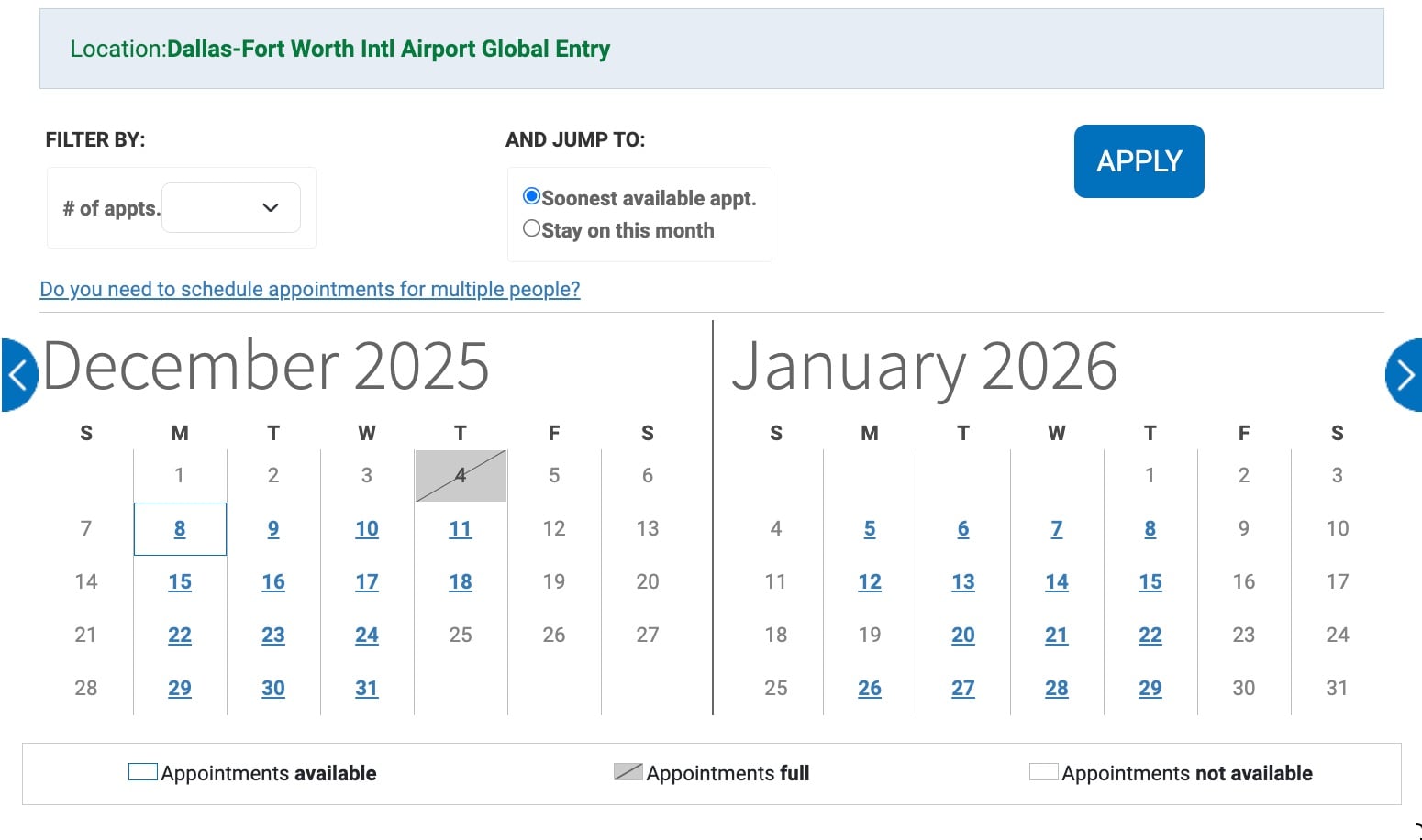
Task: Select December 18 appointment date
Action: 460,581
